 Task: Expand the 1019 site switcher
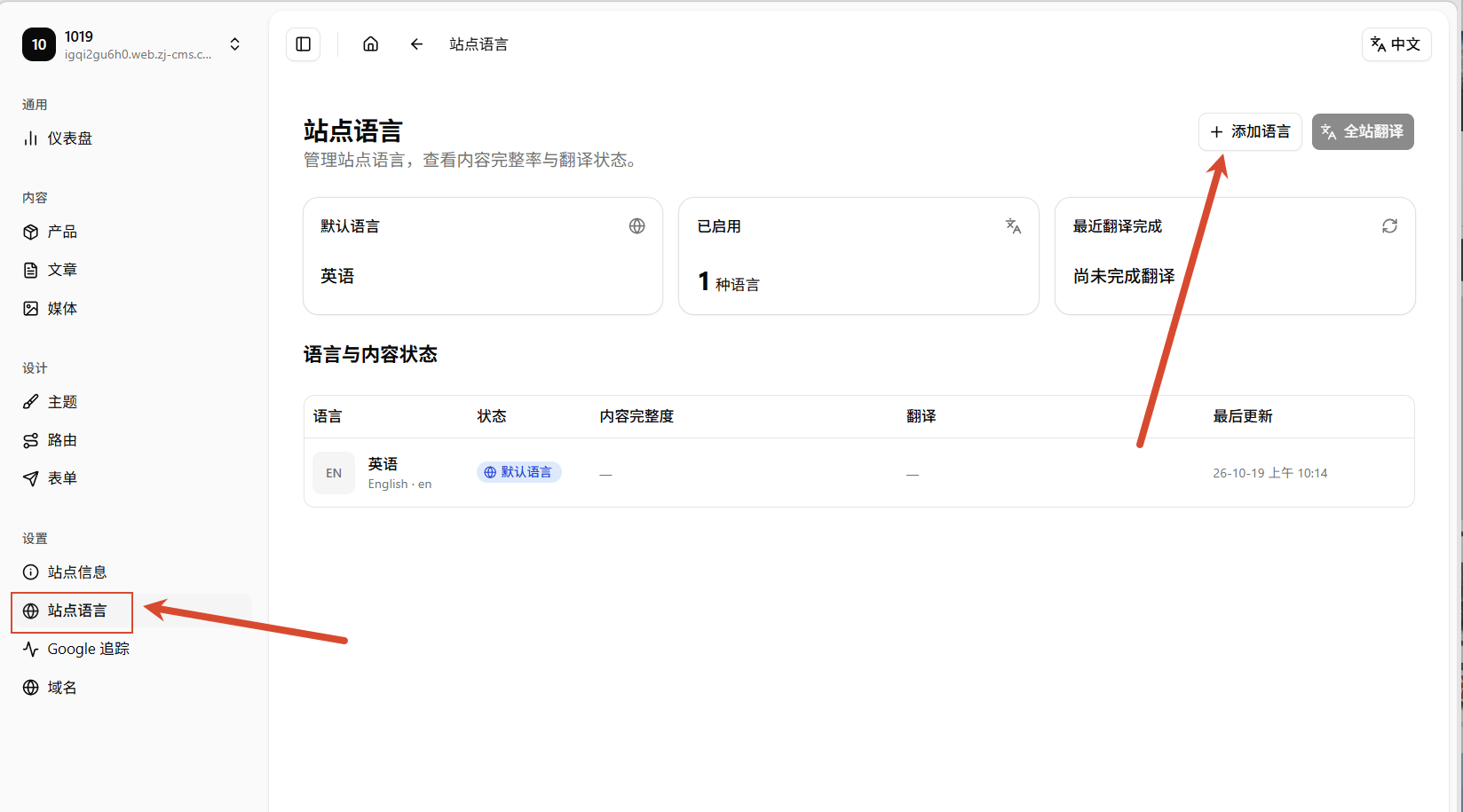tap(234, 44)
